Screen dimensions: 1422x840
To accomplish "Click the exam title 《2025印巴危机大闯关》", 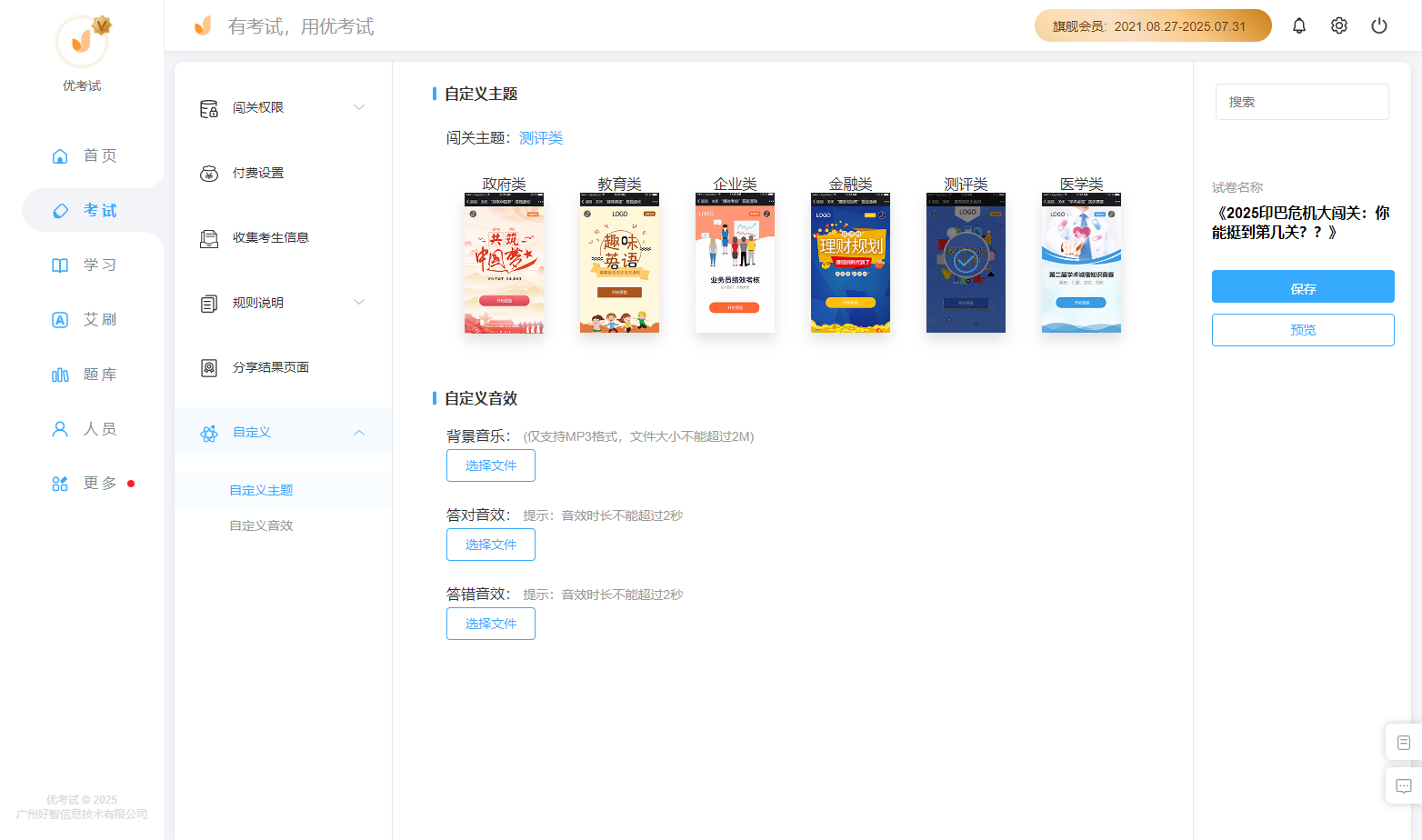I will pyautogui.click(x=1301, y=223).
